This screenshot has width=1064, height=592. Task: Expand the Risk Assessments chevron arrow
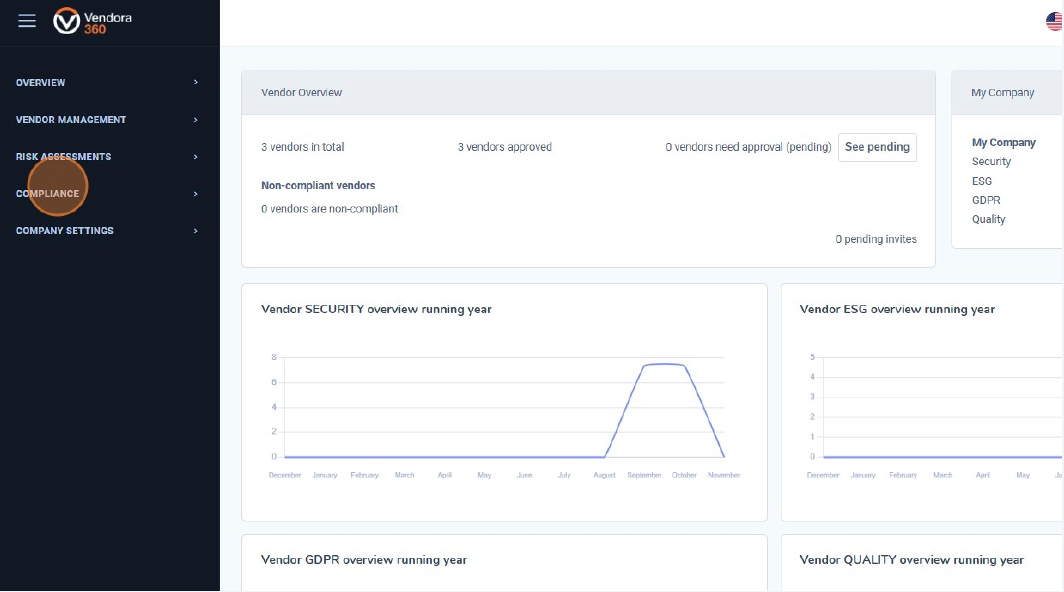coord(196,157)
